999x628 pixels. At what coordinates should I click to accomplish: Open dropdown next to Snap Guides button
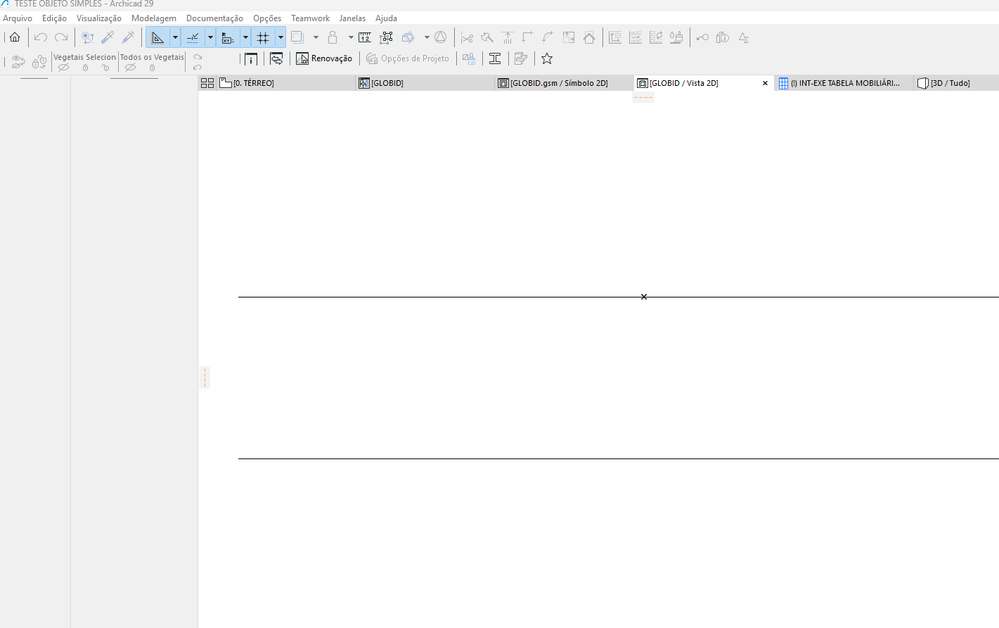pyautogui.click(x=210, y=38)
